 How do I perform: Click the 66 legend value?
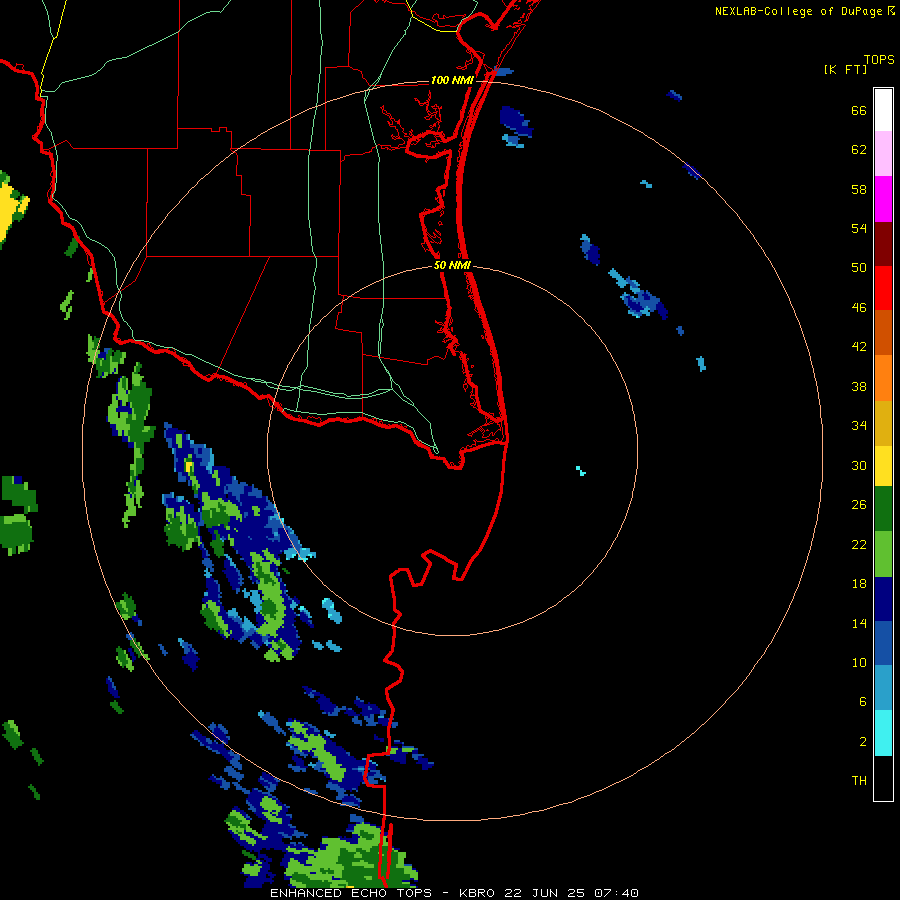859,110
